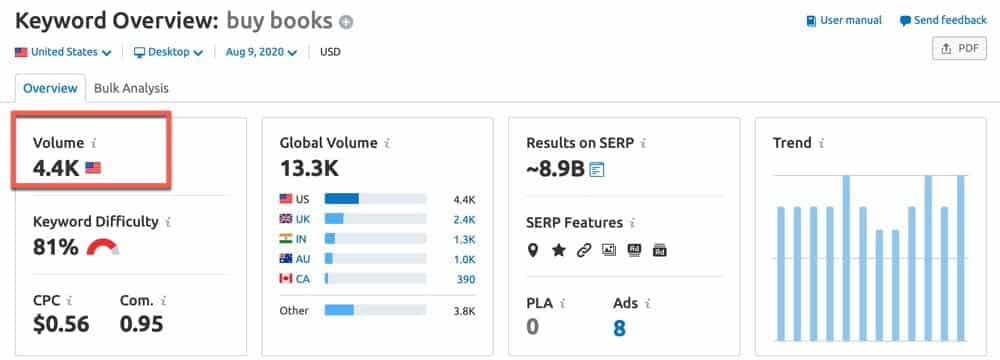Select the image pack SERP feature icon
The height and width of the screenshot is (360, 1000).
coord(609,250)
